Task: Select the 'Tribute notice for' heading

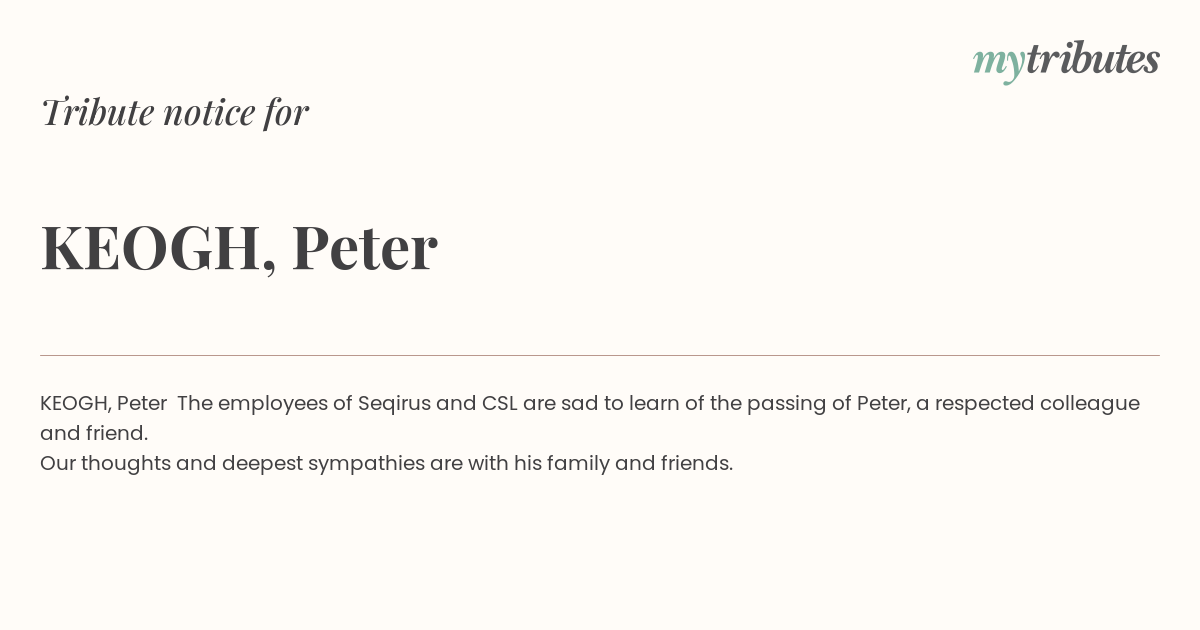Action: [174, 111]
